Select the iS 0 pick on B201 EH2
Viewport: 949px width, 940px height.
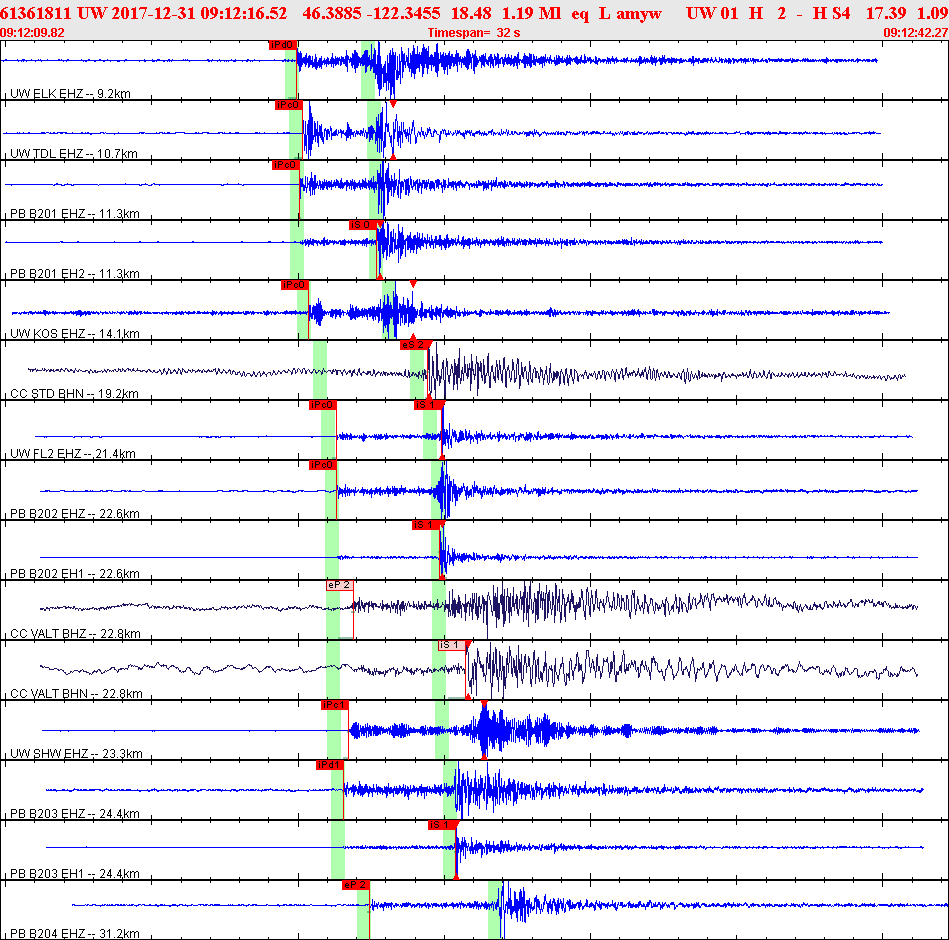coord(364,225)
